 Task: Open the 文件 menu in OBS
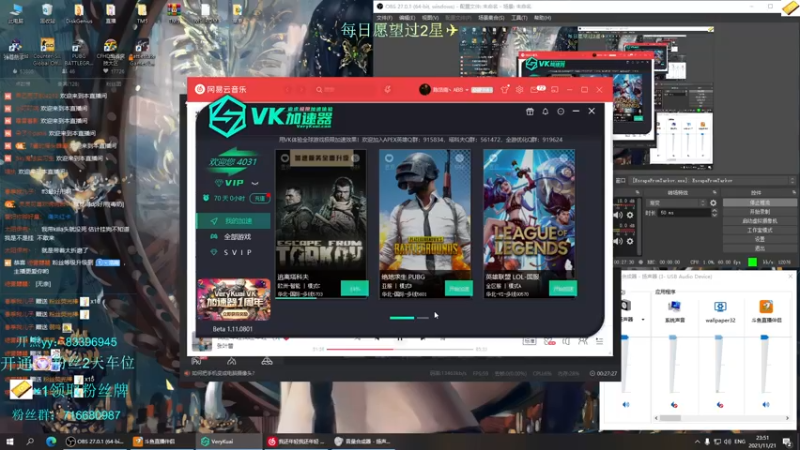(x=384, y=18)
